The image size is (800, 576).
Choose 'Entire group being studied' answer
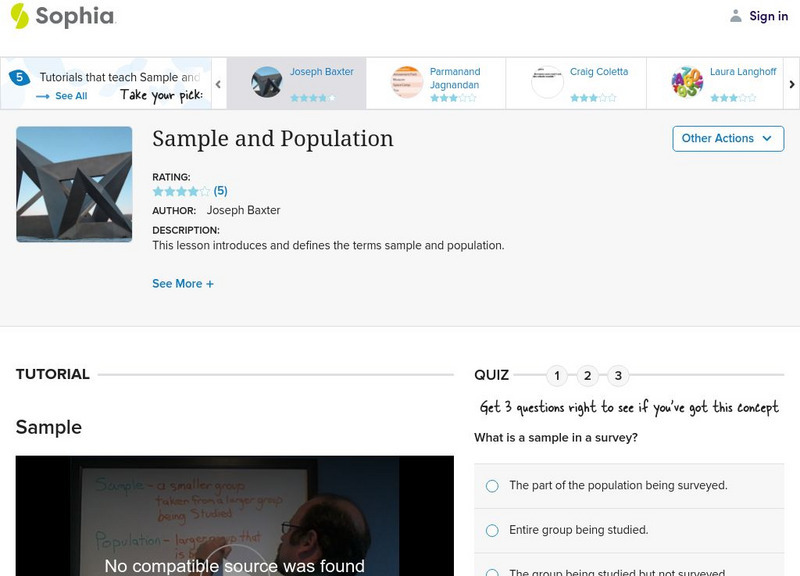(492, 530)
